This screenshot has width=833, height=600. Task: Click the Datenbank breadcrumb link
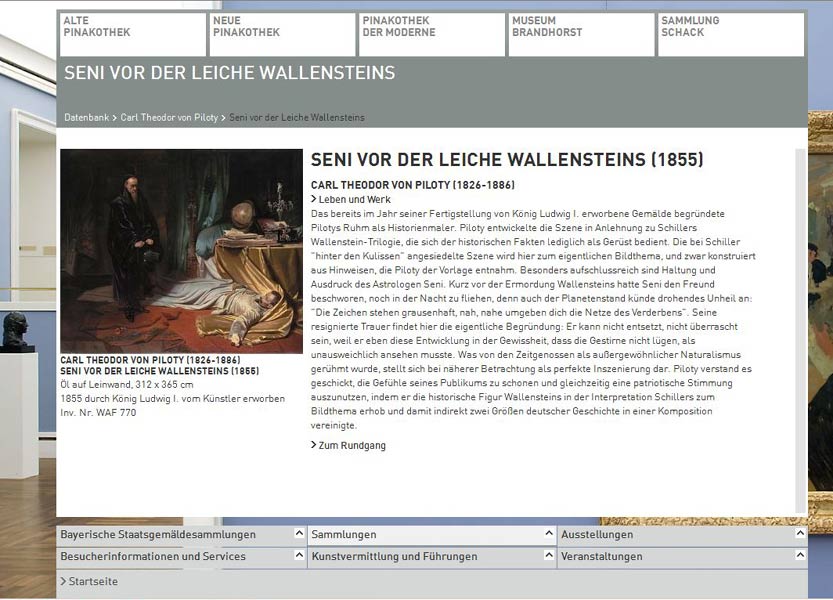87,118
